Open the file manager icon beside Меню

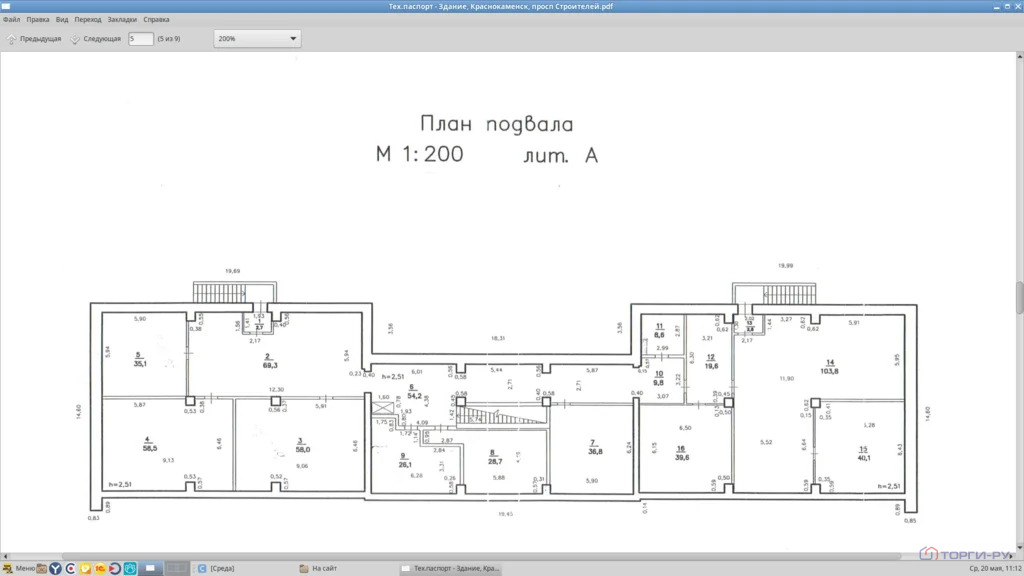[42, 569]
